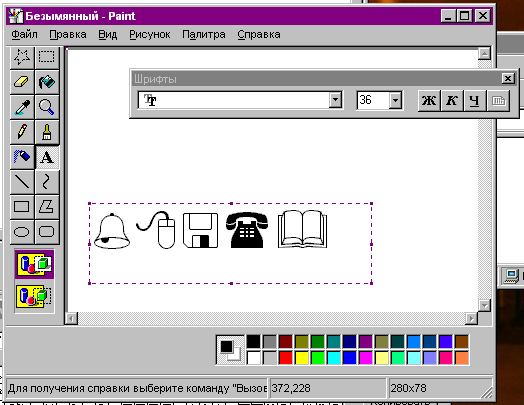The height and width of the screenshot is (405, 524).
Task: Click the horizontal scrollbar right arrow
Action: point(471,318)
